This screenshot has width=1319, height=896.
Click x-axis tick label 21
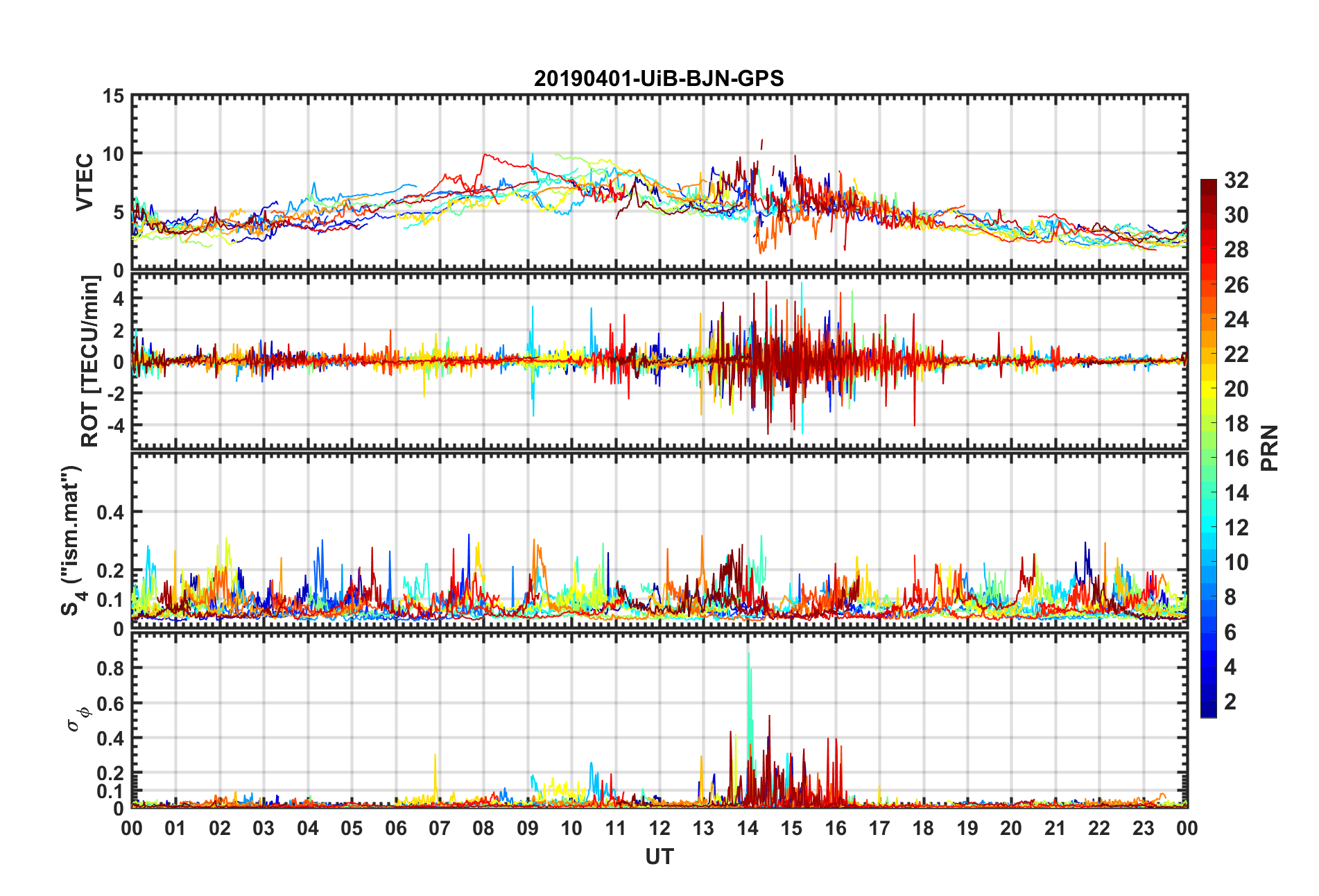click(1055, 828)
